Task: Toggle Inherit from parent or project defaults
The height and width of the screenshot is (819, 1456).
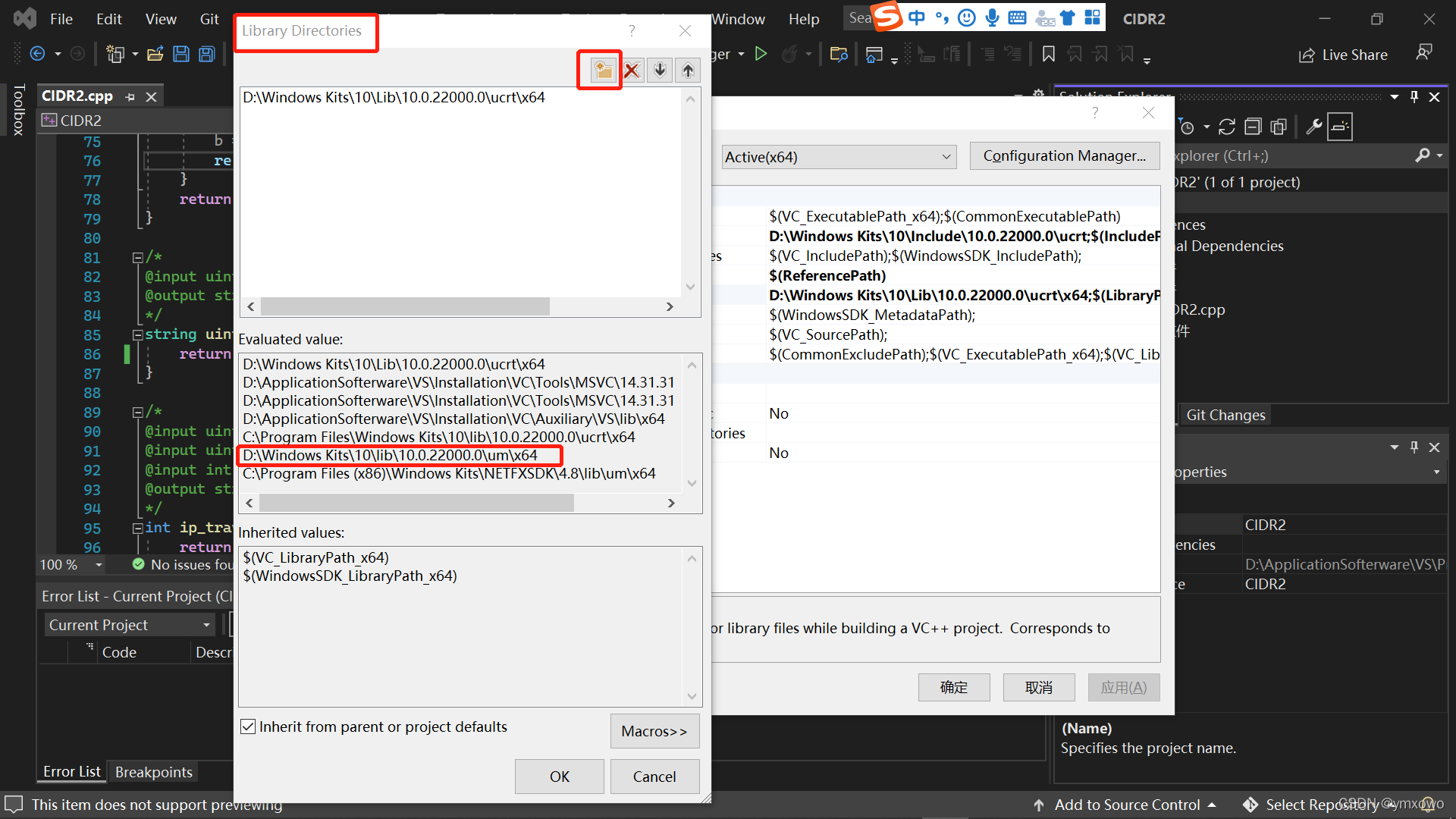Action: pos(248,726)
